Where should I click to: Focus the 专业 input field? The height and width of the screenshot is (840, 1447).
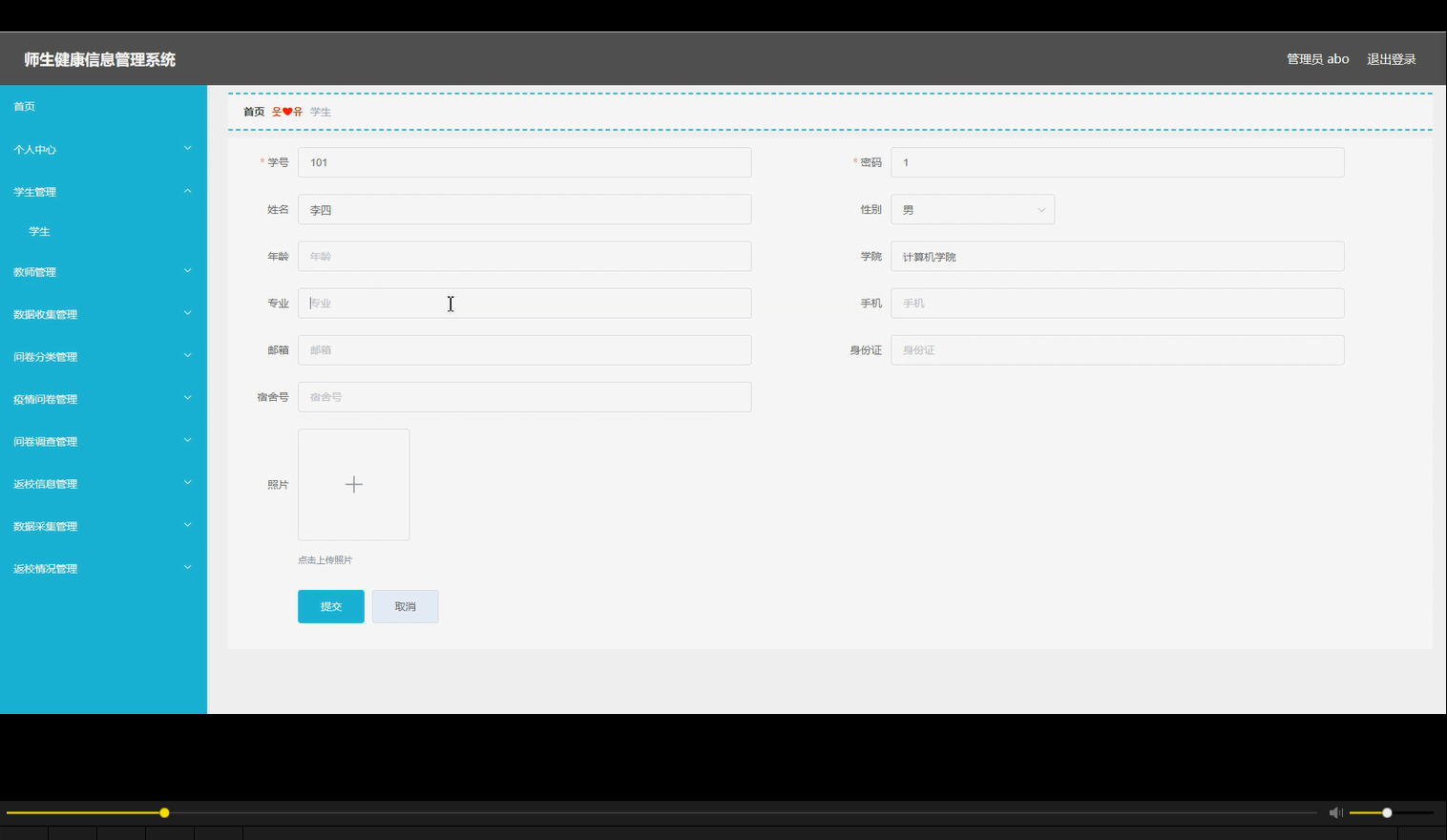point(524,303)
